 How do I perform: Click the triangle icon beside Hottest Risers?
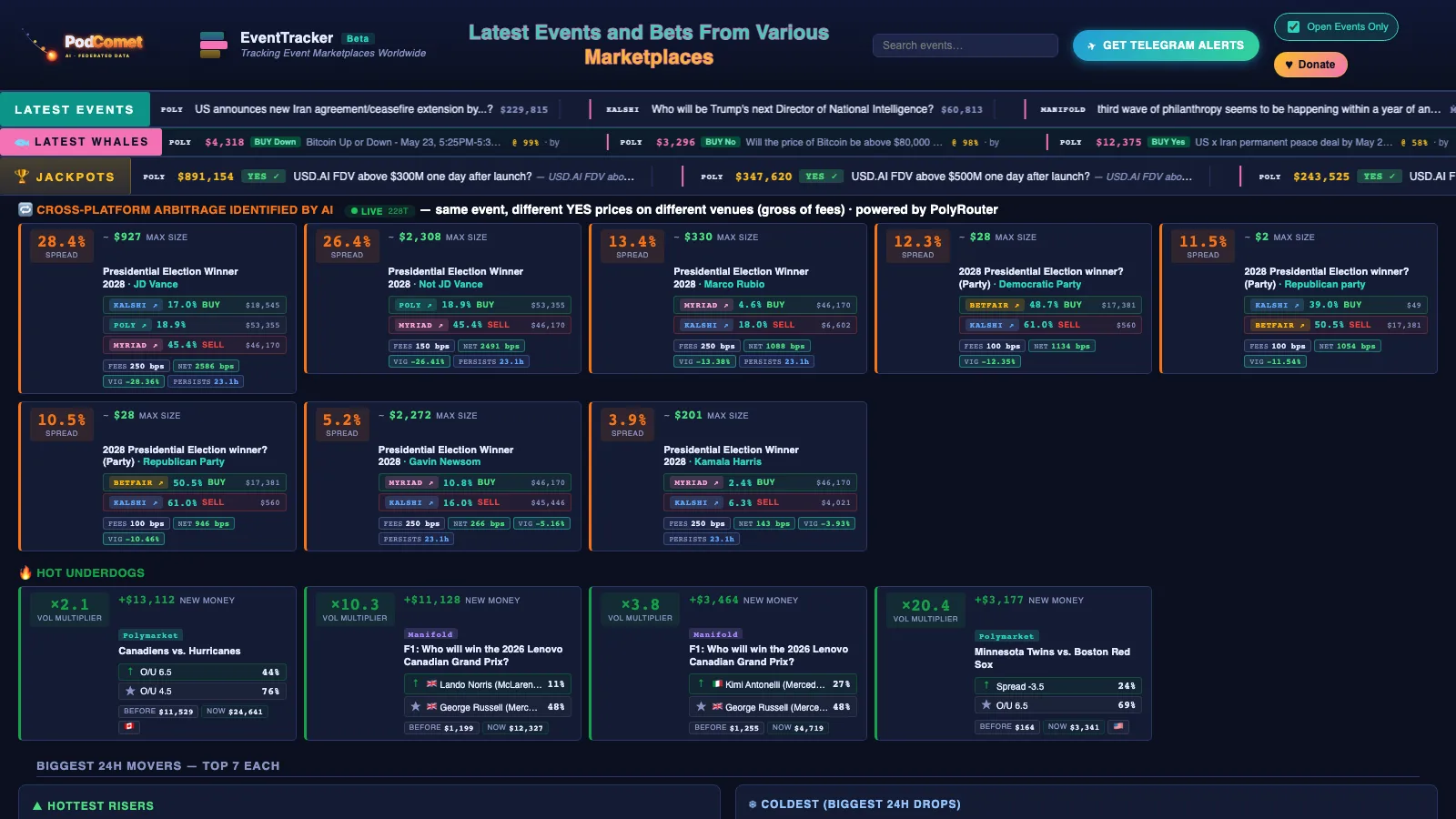tap(37, 806)
